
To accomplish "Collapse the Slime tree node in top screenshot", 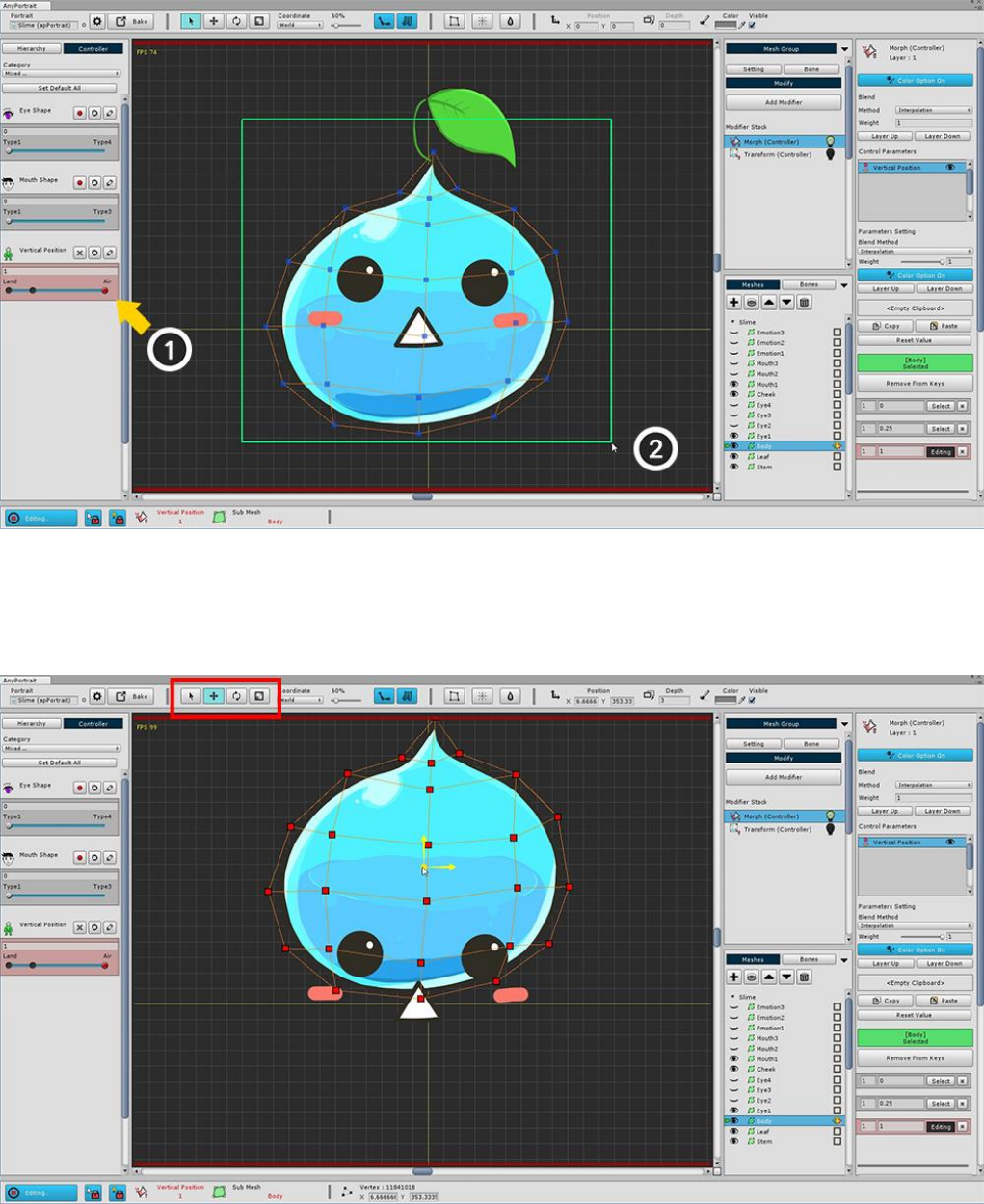I will (x=732, y=322).
